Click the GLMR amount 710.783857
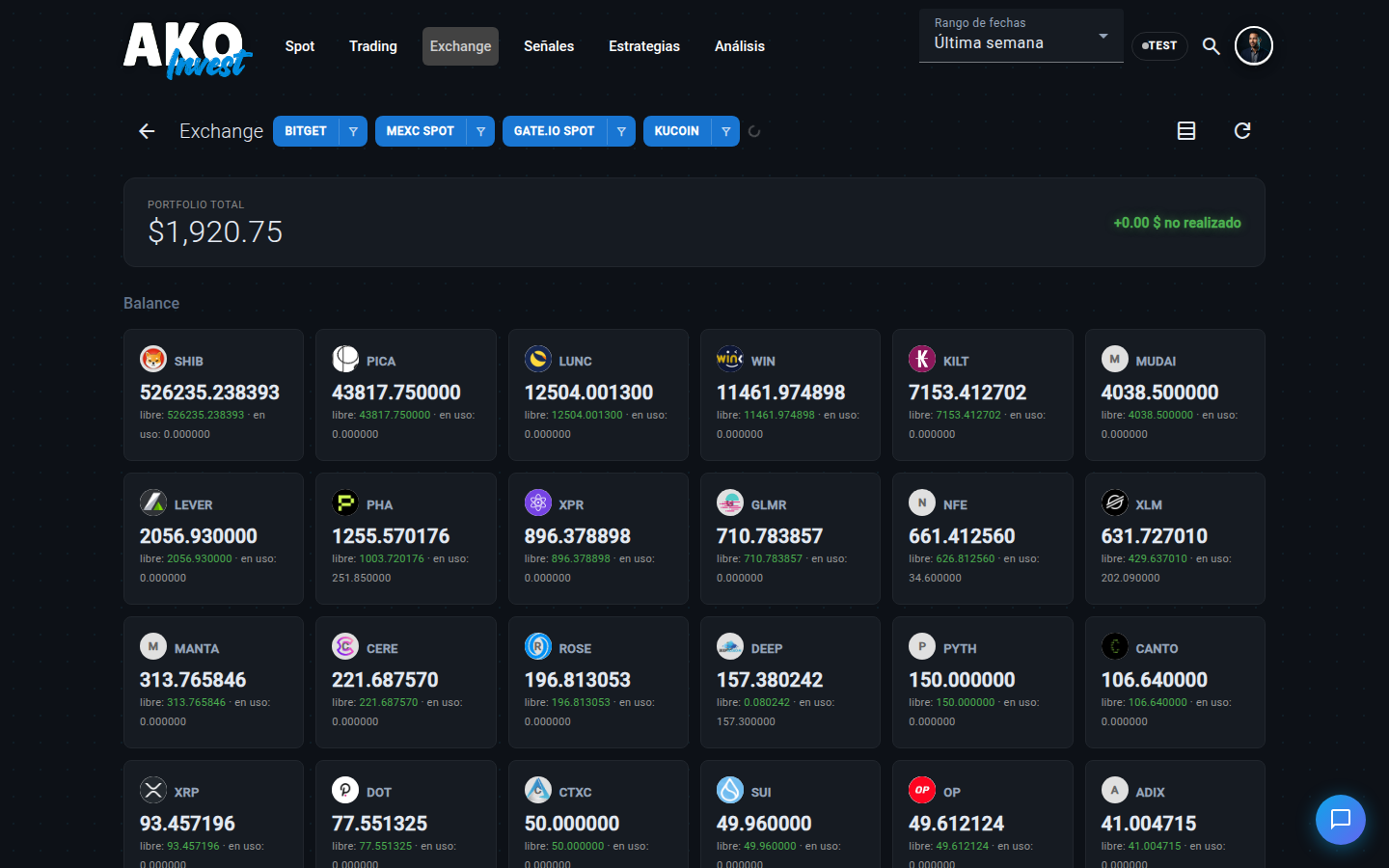The width and height of the screenshot is (1389, 868). point(770,536)
